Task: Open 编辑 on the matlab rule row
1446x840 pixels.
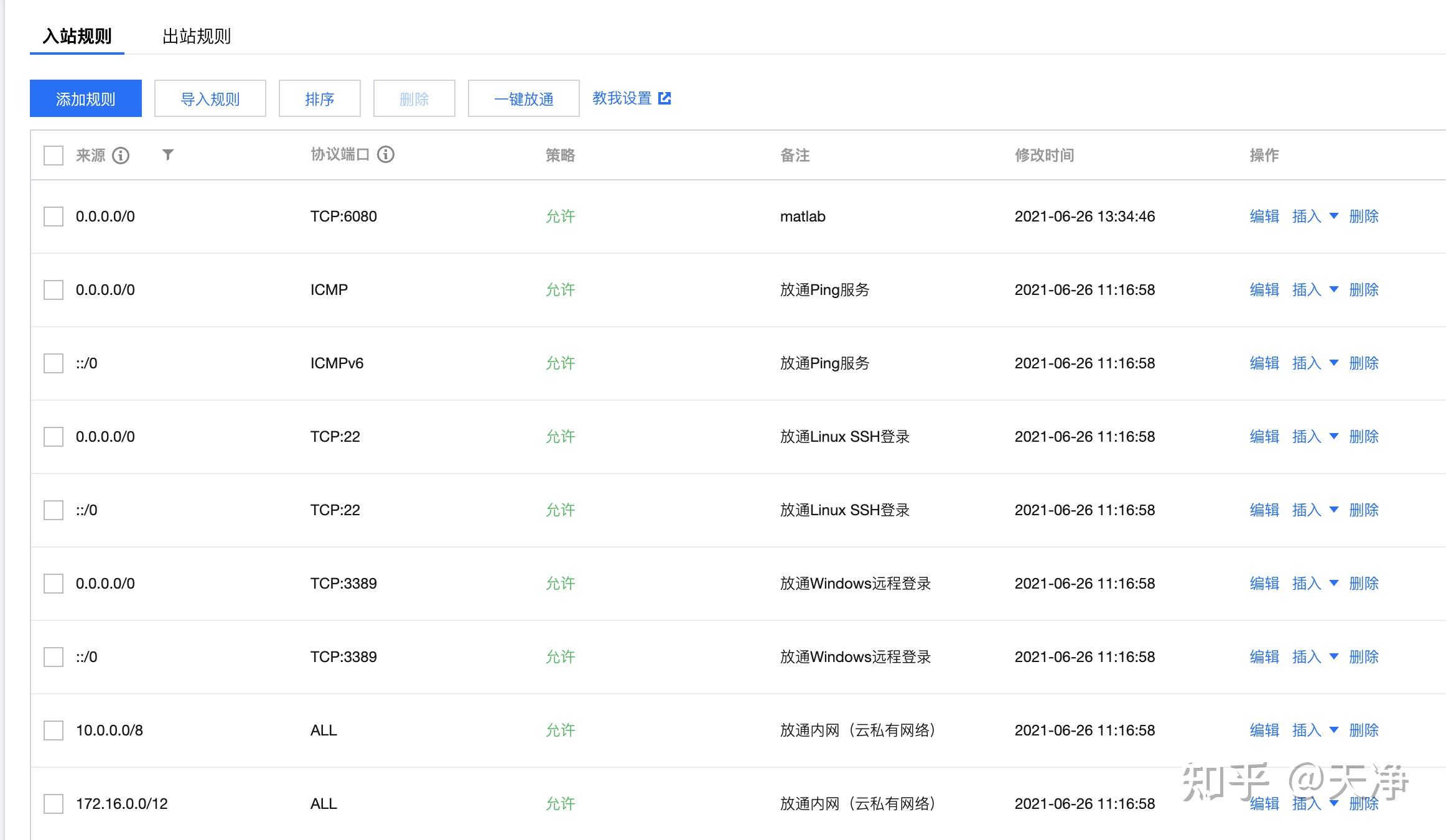Action: click(x=1264, y=216)
